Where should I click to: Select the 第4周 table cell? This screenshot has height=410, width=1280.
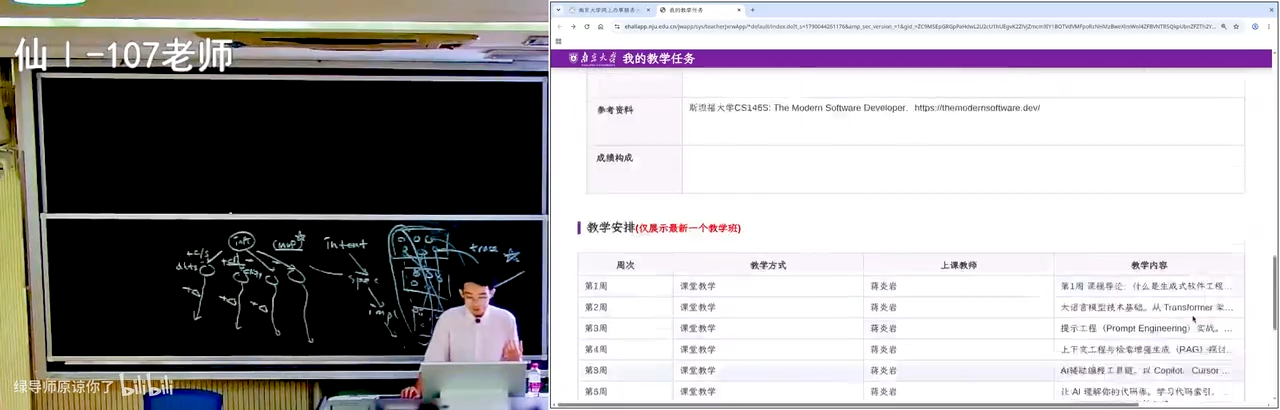[x=626, y=349]
